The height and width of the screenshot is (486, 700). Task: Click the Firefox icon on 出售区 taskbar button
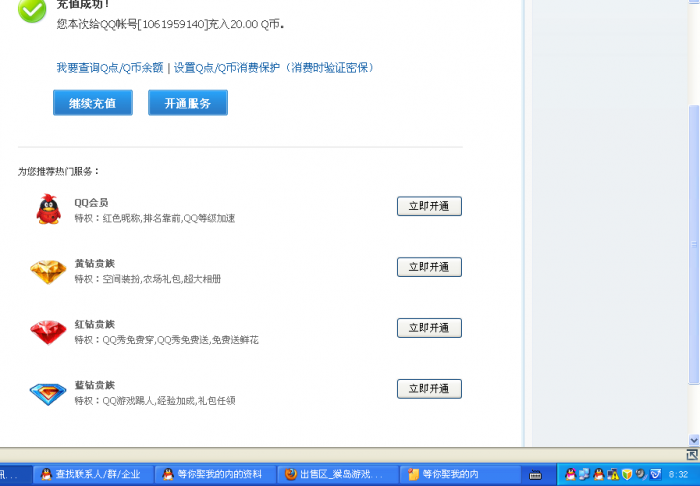291,474
